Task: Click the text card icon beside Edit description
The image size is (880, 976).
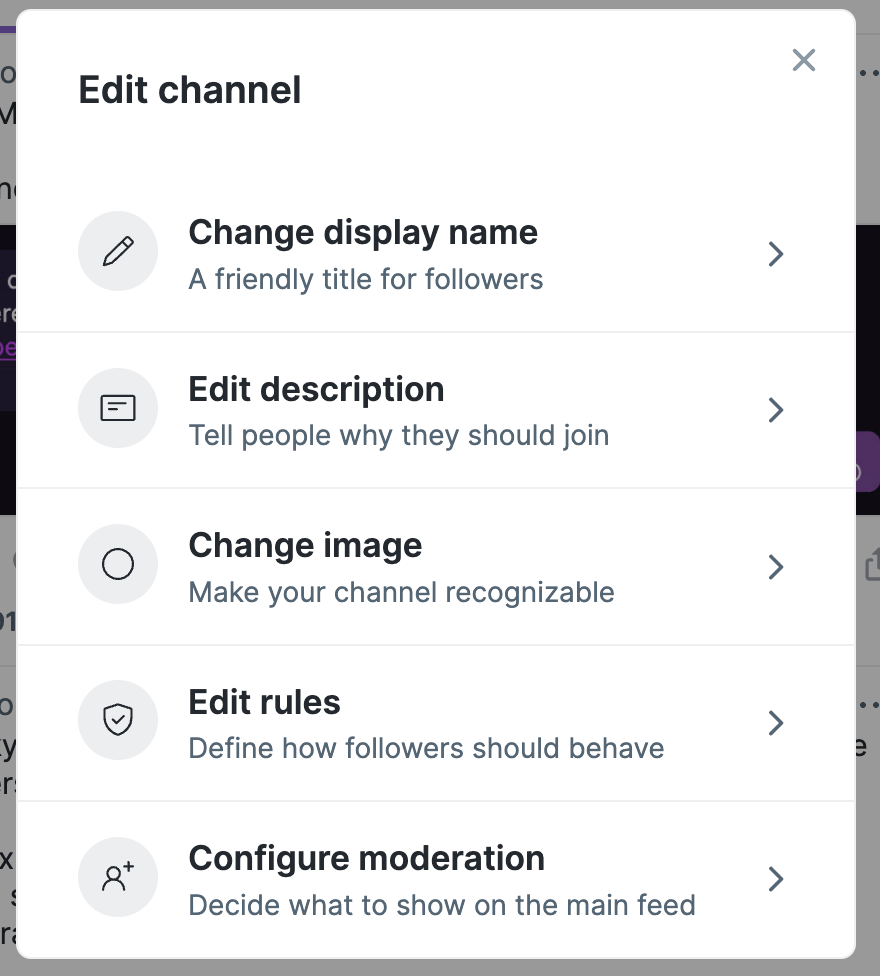Action: [118, 408]
